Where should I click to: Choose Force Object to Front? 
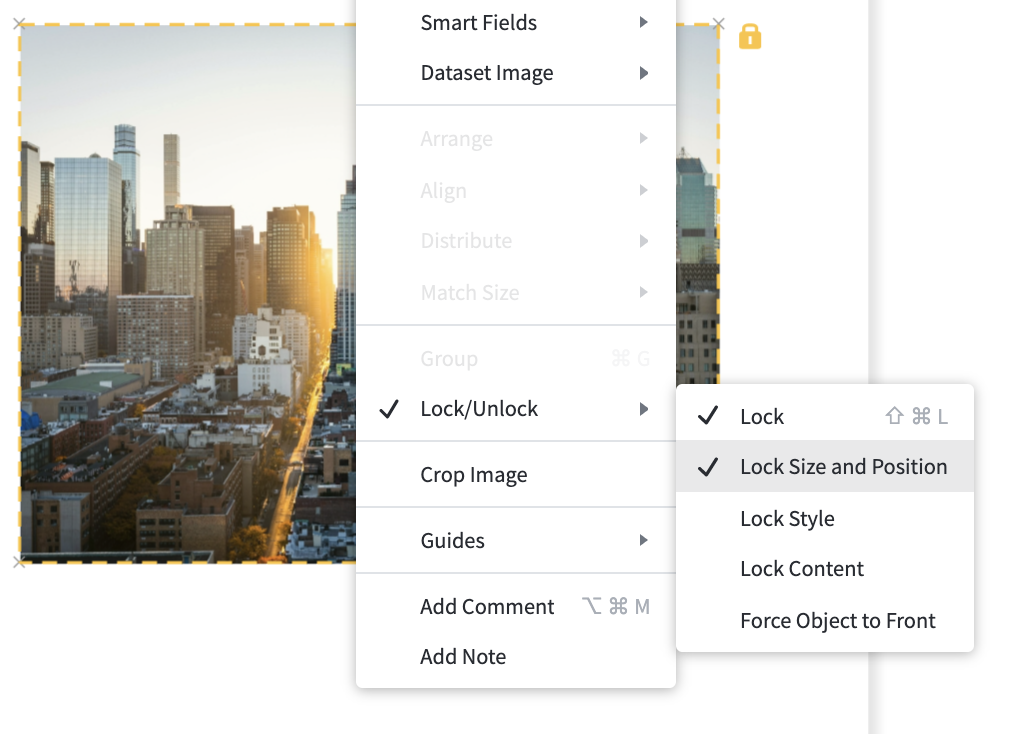(x=825, y=621)
